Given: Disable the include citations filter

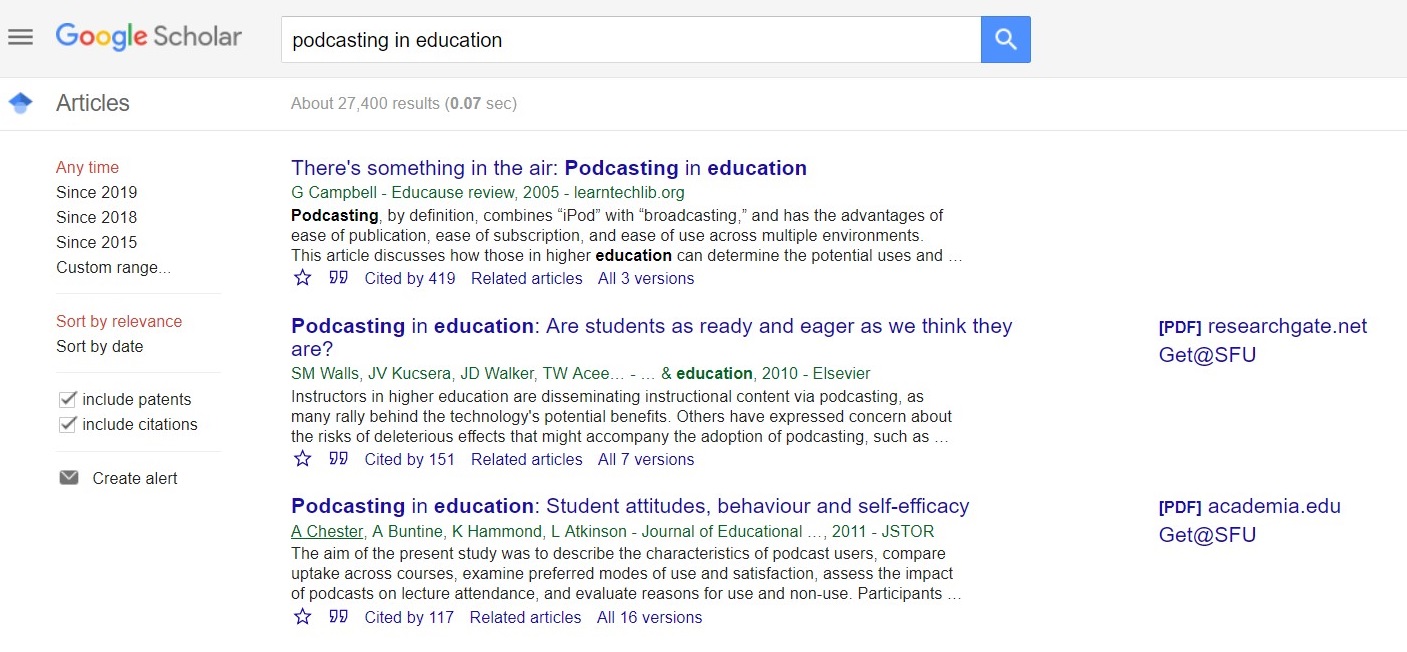Looking at the screenshot, I should pos(68,424).
